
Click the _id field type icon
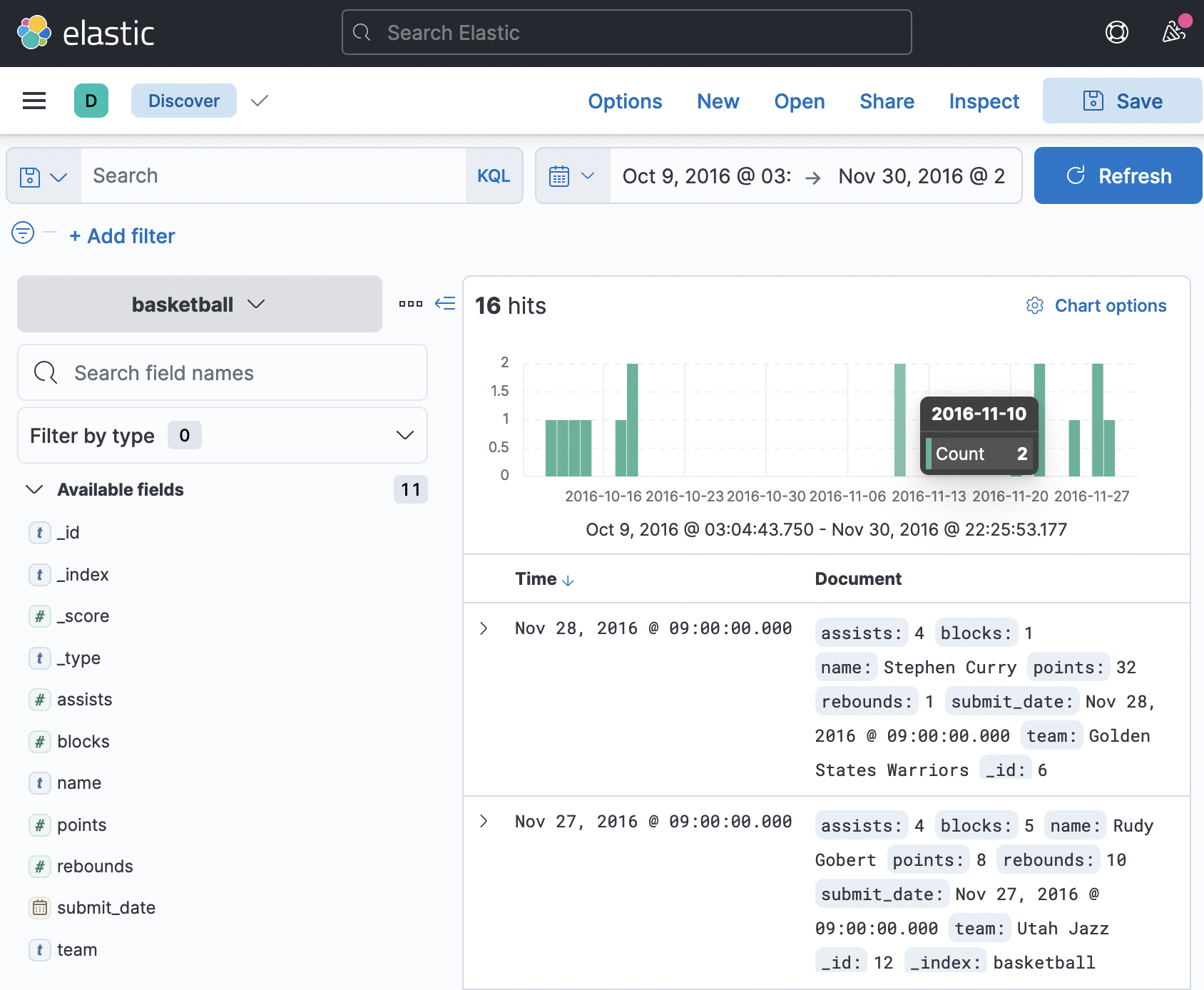[40, 532]
